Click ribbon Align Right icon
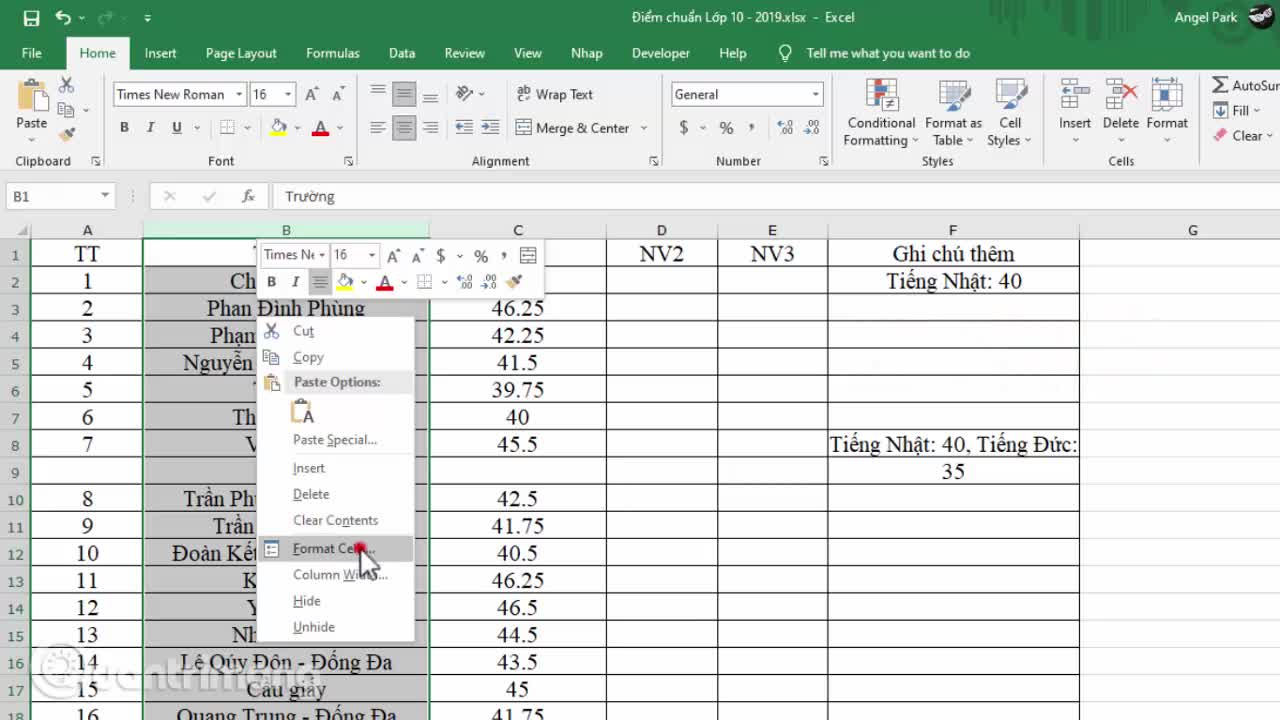1280x720 pixels. point(430,128)
